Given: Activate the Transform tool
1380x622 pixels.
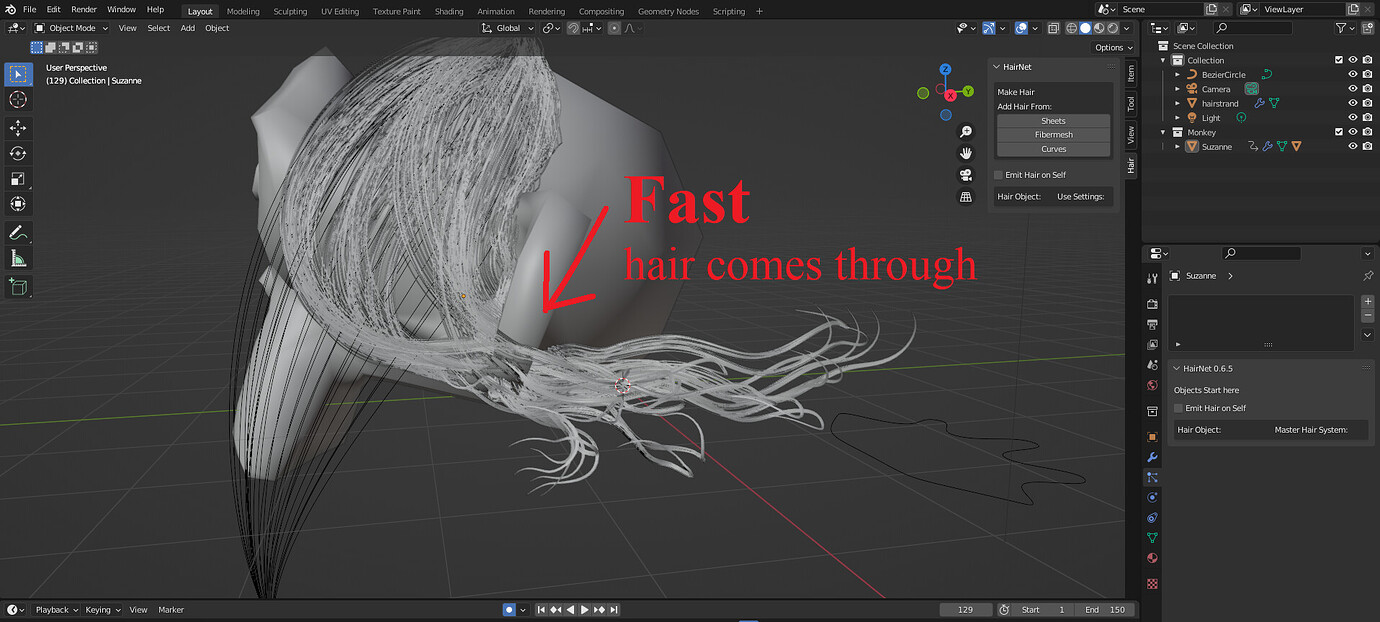Looking at the screenshot, I should pyautogui.click(x=18, y=204).
